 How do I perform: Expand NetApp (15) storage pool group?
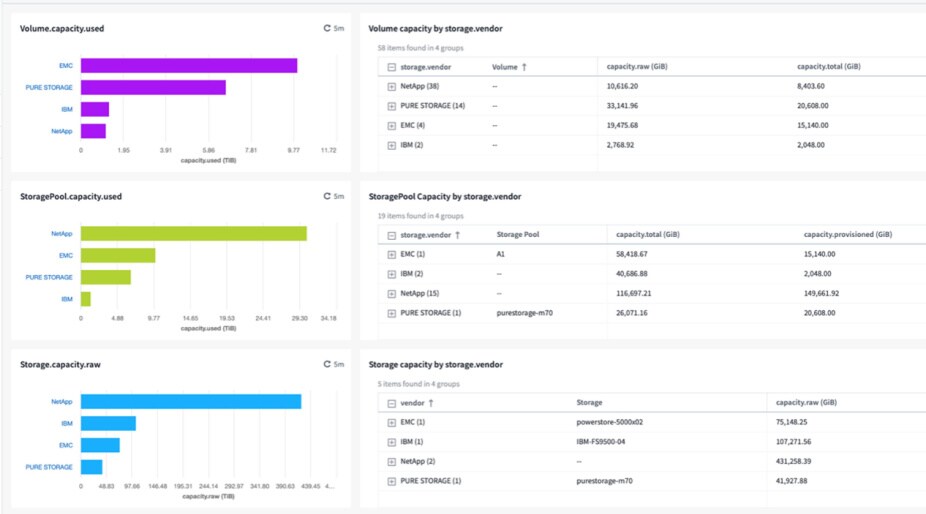(x=391, y=294)
